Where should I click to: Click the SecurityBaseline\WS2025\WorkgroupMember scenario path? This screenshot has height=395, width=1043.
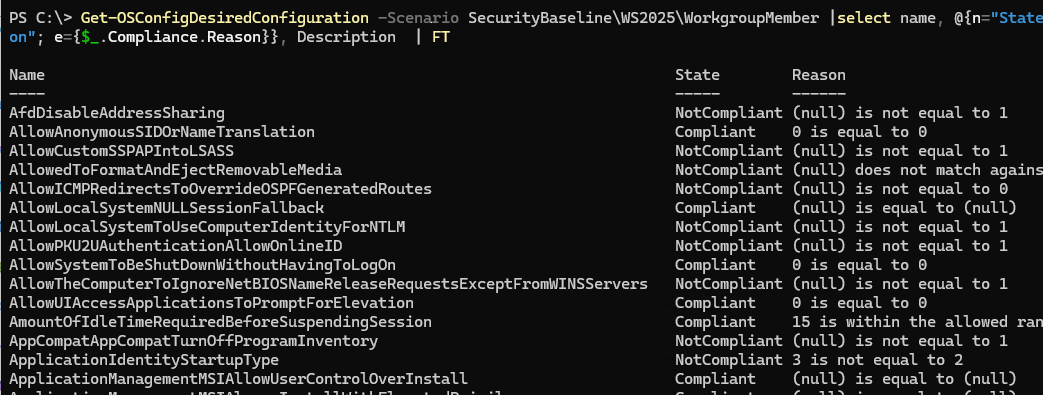coord(643,18)
